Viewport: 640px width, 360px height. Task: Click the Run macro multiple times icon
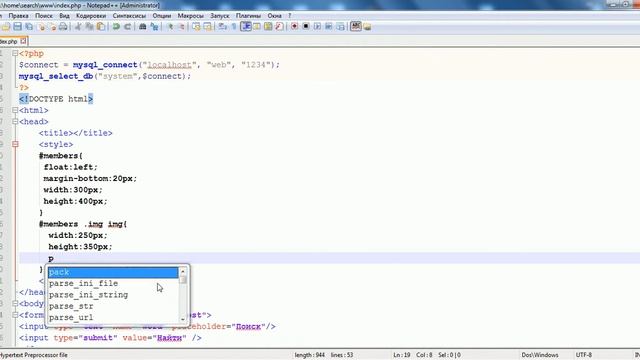coord(329,27)
